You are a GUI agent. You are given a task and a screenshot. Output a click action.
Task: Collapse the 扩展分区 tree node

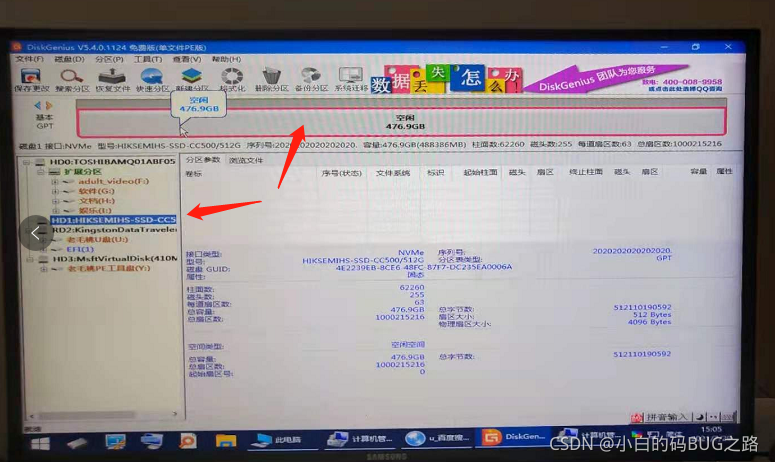41,171
